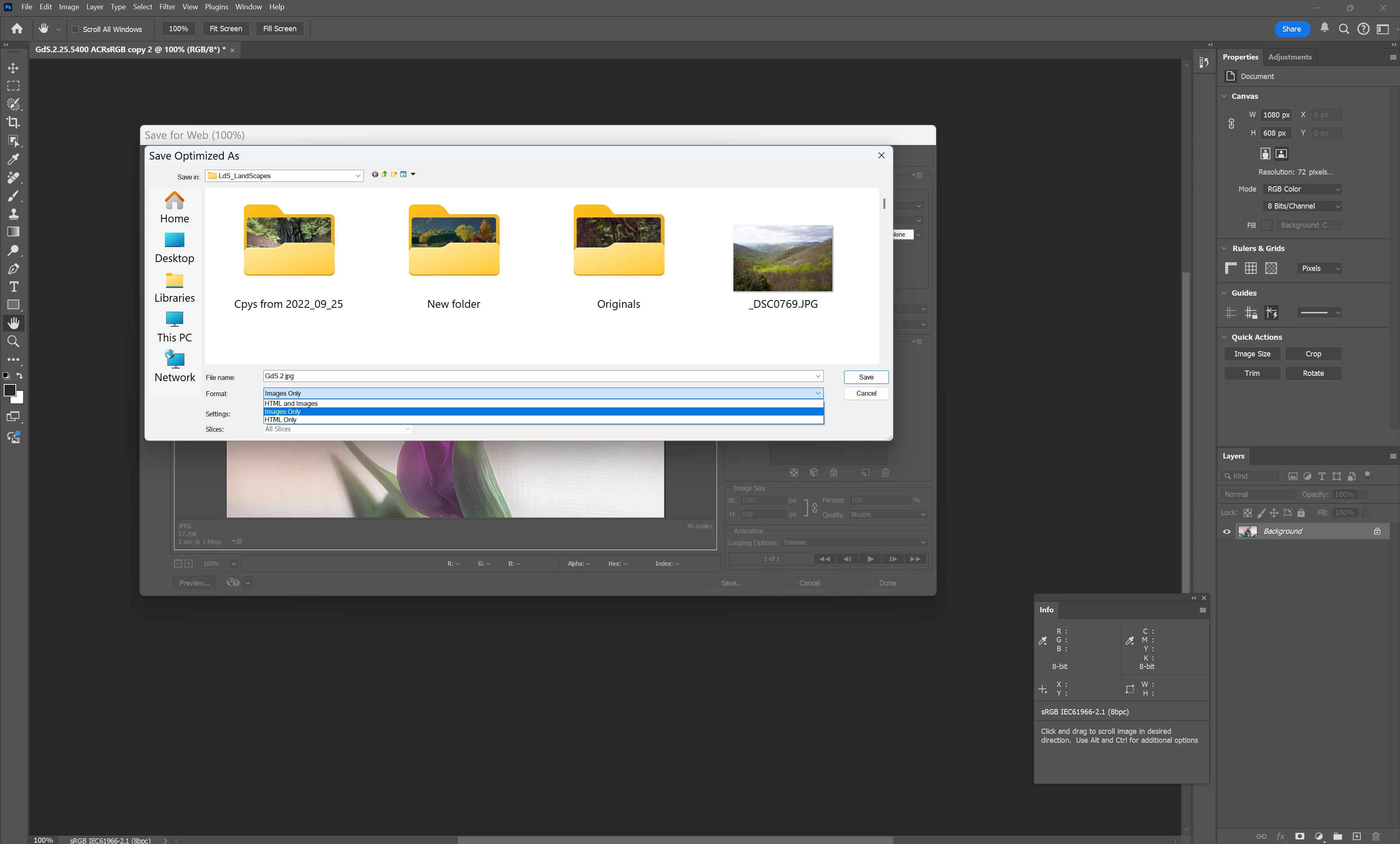Select the Eyedropper tool
Screen dimensions: 1400x844
[13, 159]
